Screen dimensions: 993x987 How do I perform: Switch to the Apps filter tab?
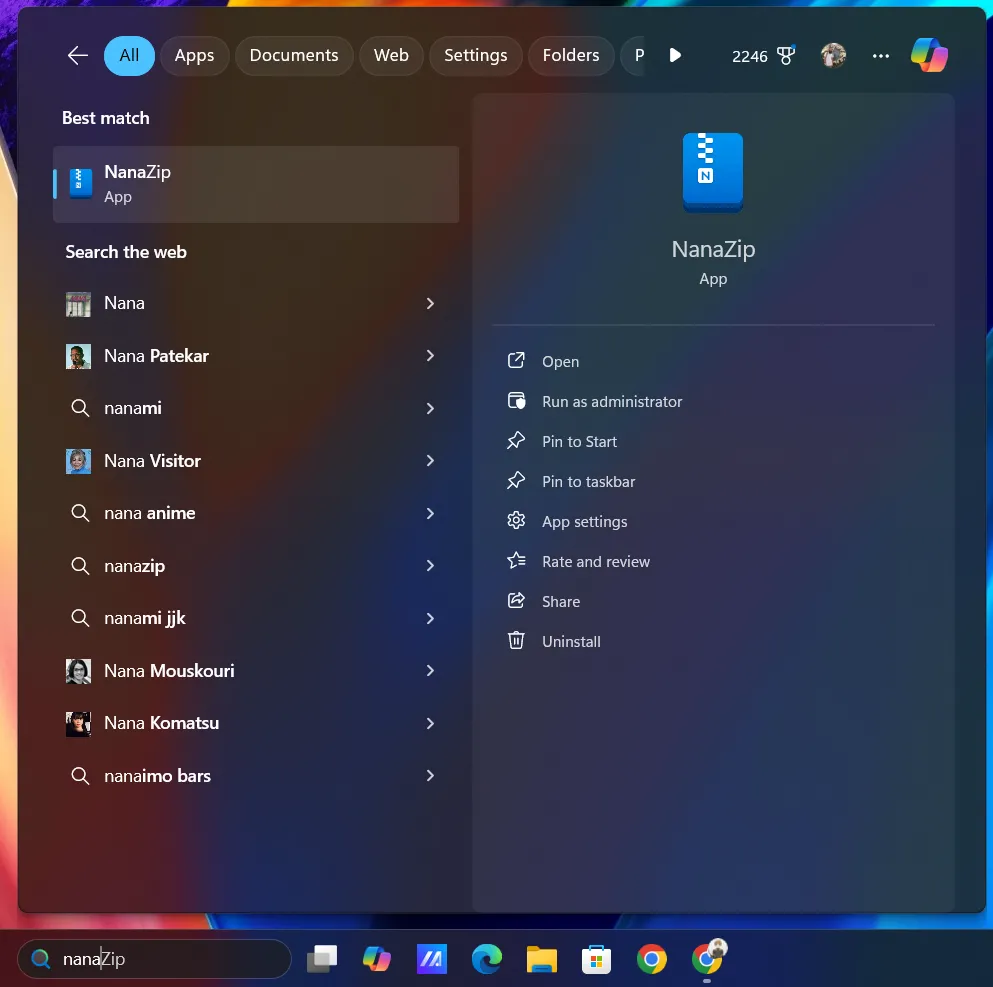click(194, 55)
